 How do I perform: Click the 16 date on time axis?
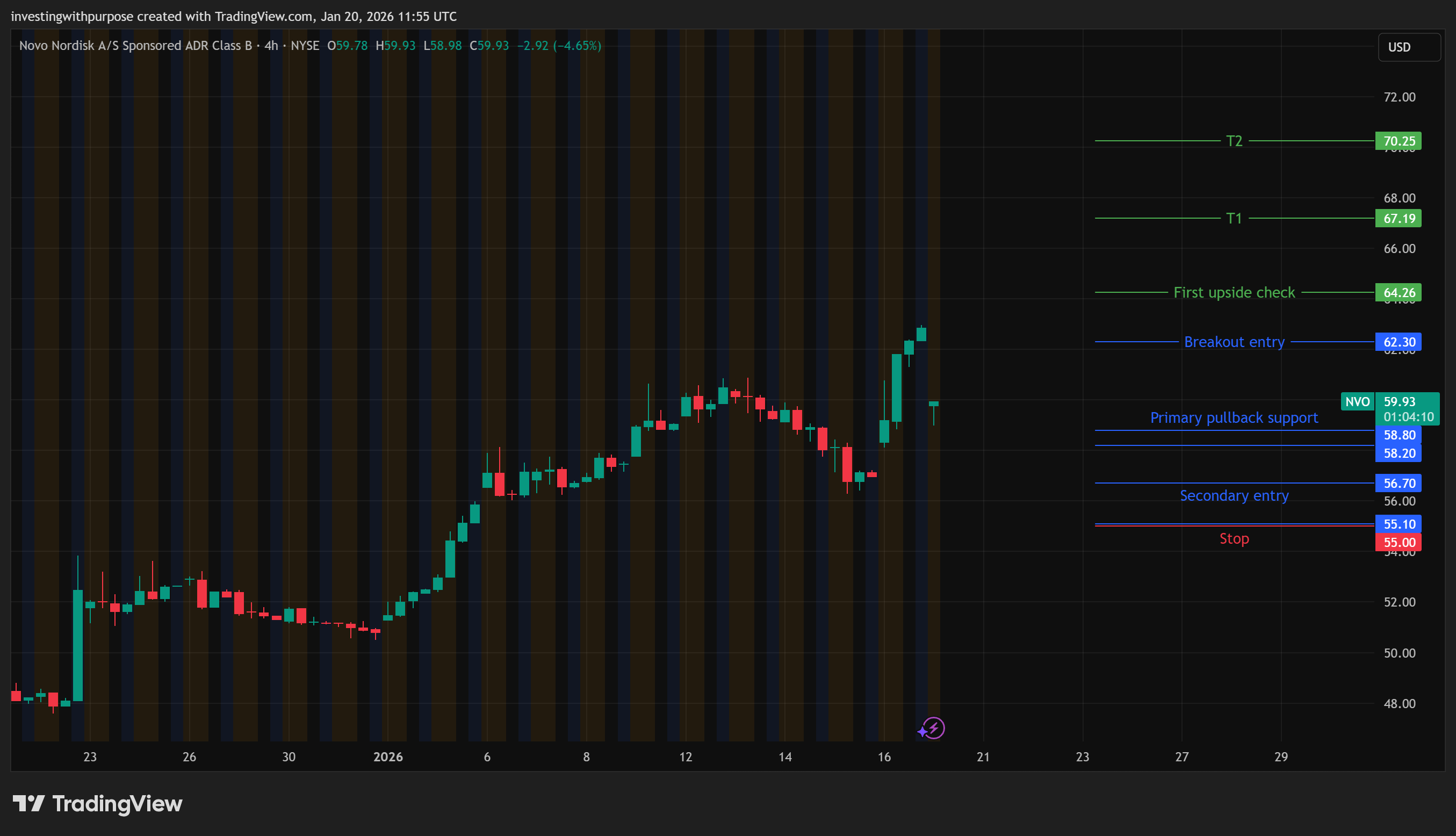click(884, 756)
